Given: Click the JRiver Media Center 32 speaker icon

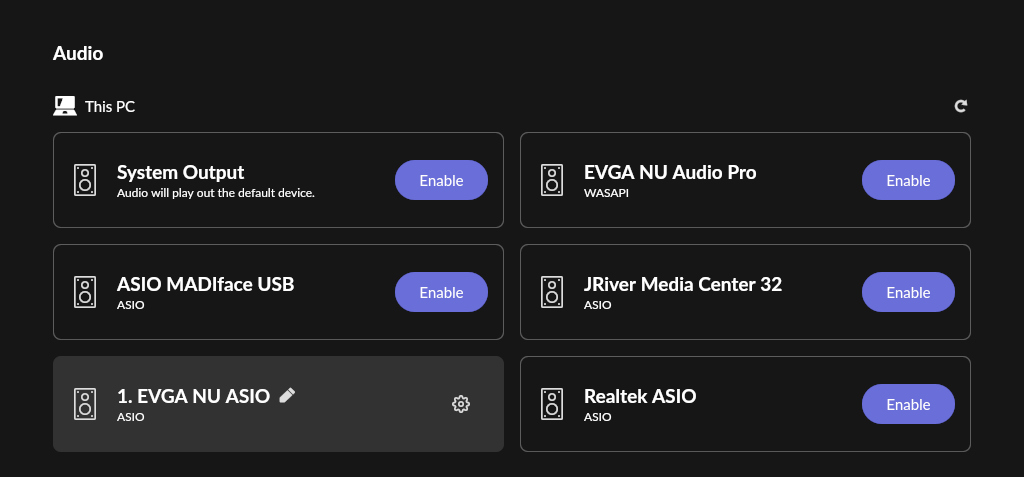Looking at the screenshot, I should [552, 292].
